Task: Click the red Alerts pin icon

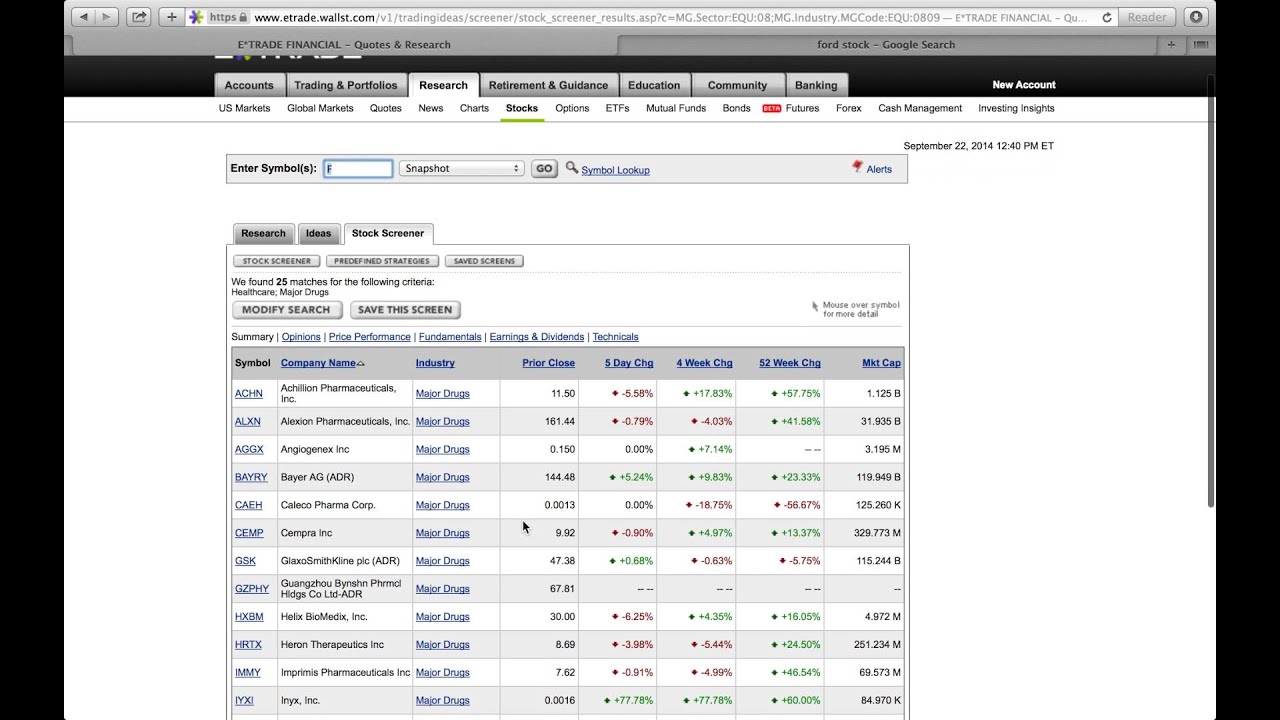Action: coord(858,166)
